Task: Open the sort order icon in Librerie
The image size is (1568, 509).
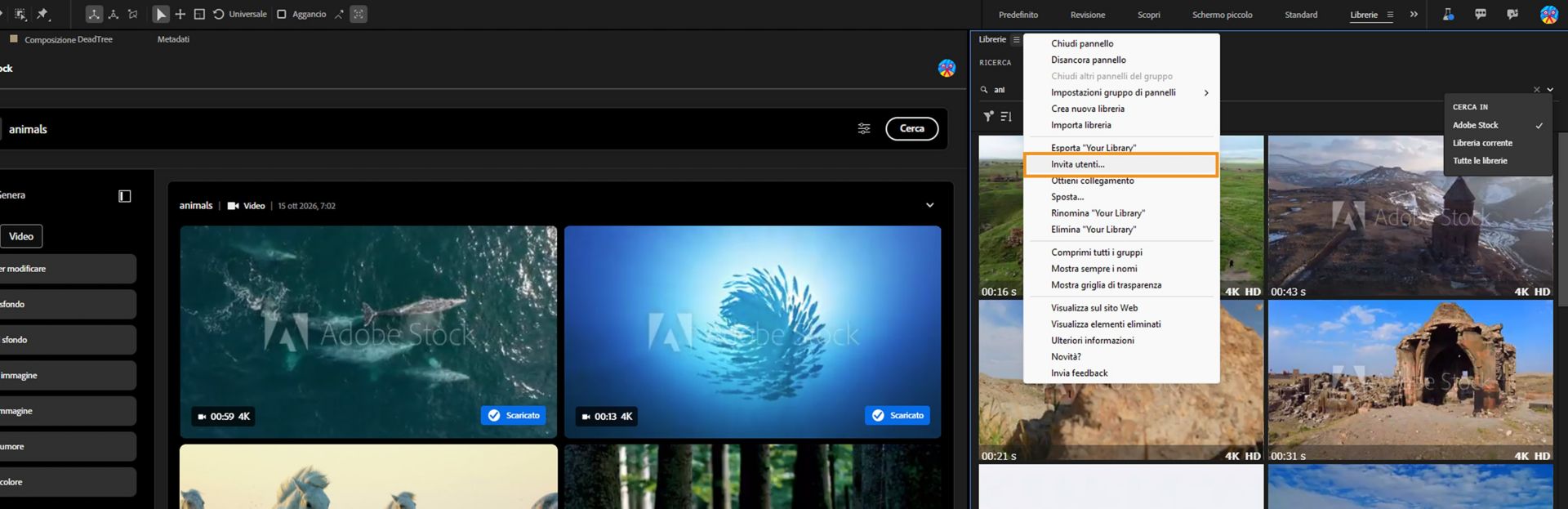Action: tap(1006, 116)
